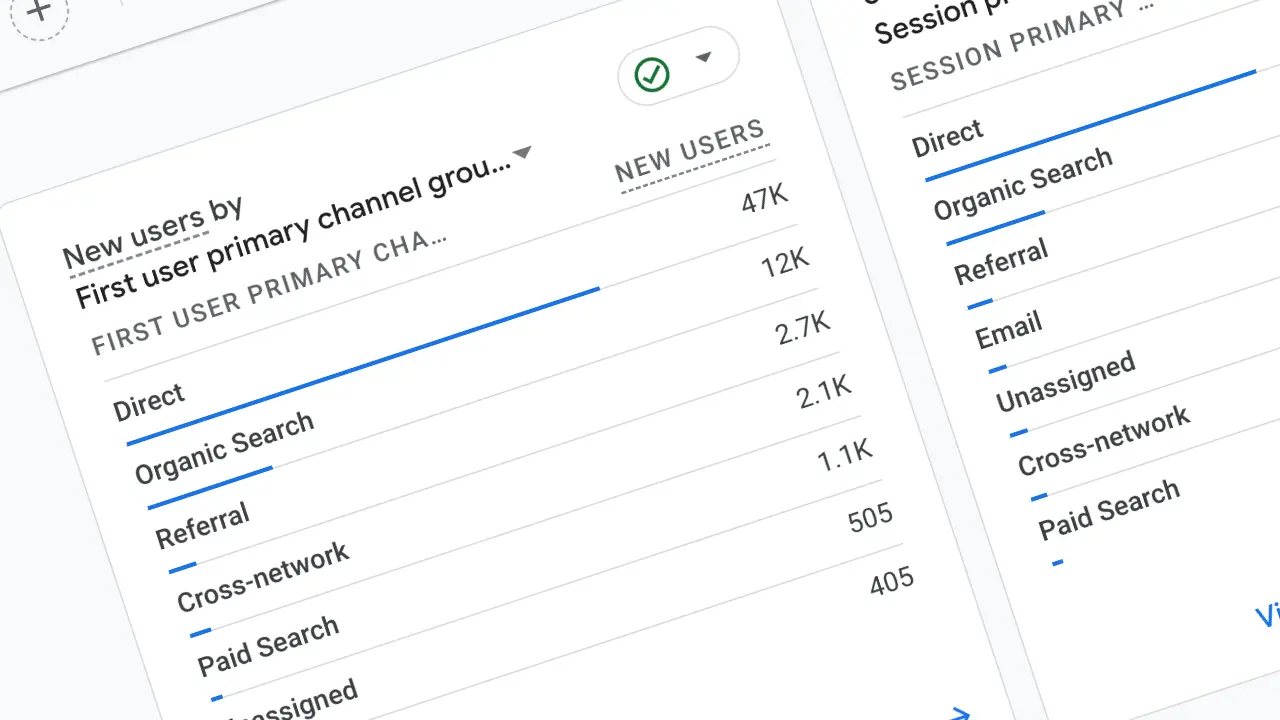Click the SESSION PRIMARY column header

point(1022,43)
